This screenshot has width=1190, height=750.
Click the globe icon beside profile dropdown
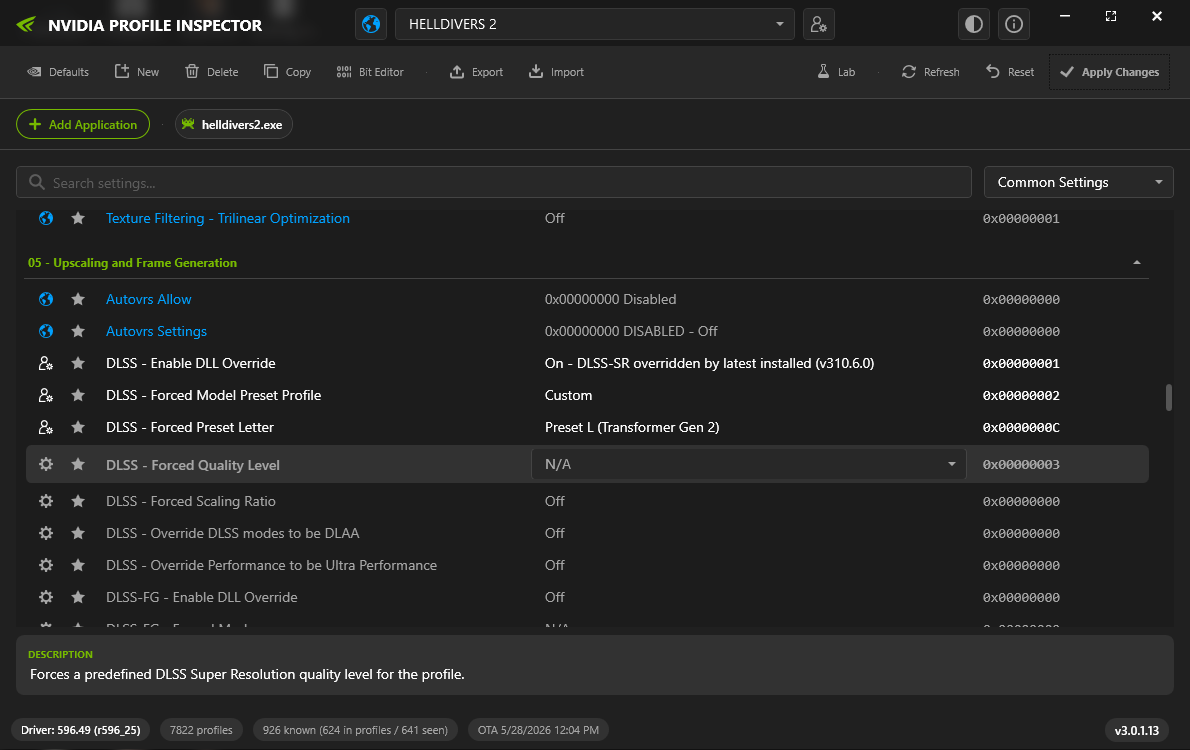click(371, 24)
